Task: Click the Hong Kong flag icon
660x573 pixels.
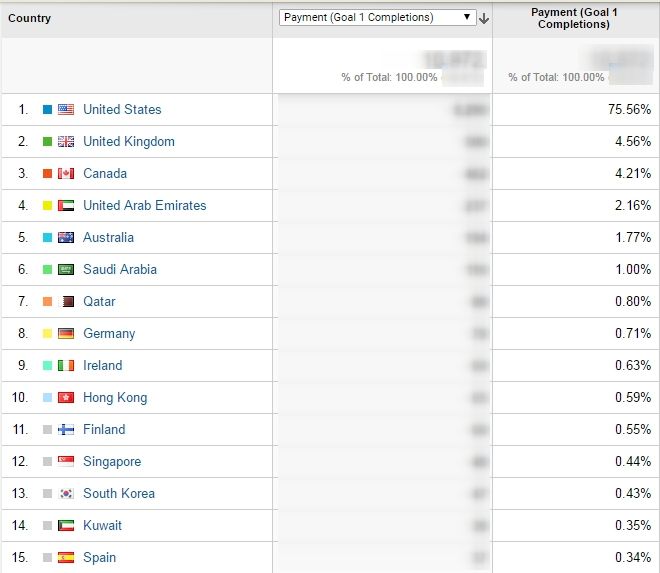Action: click(66, 397)
